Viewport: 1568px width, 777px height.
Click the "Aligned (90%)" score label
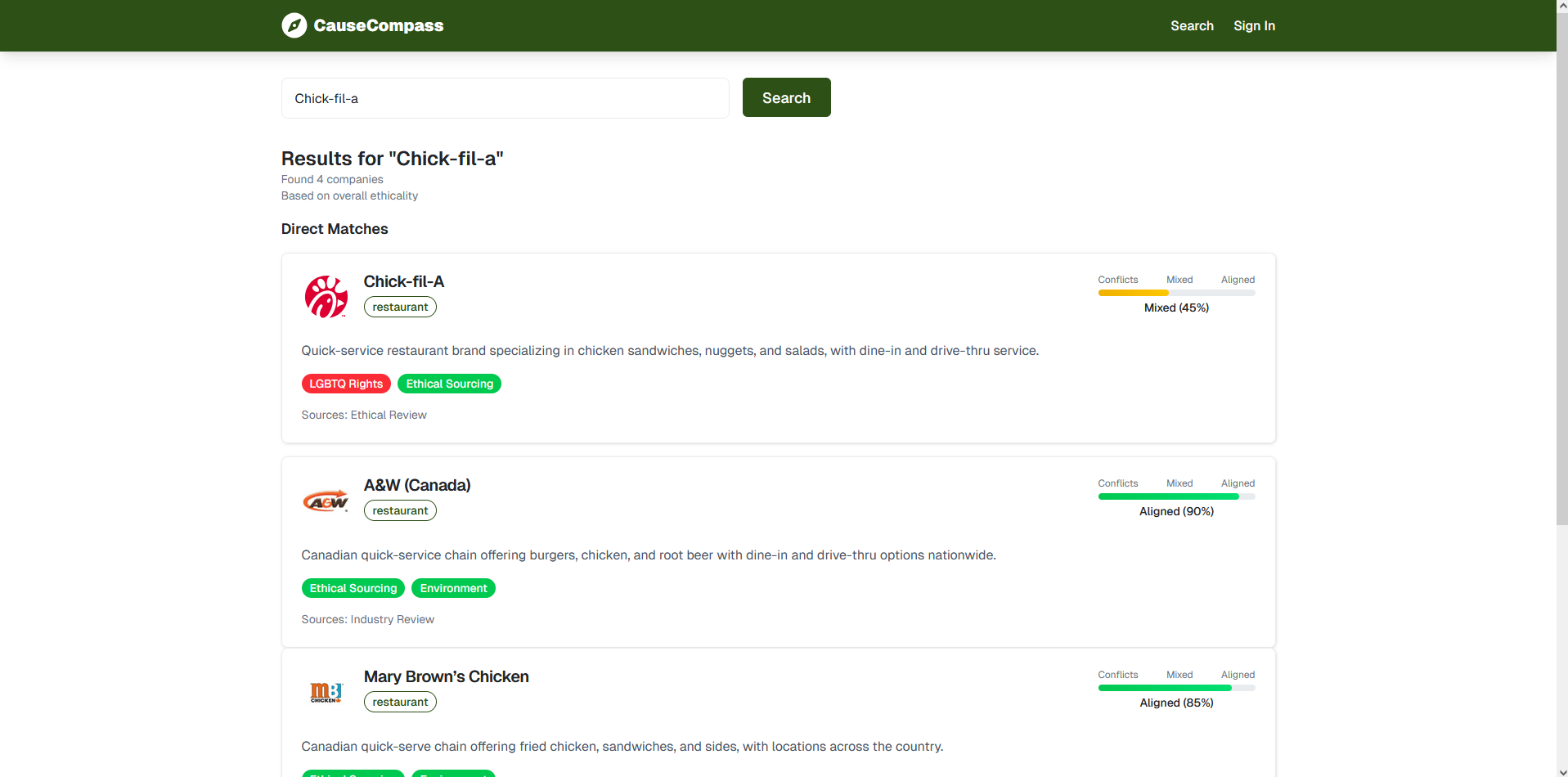tap(1176, 511)
